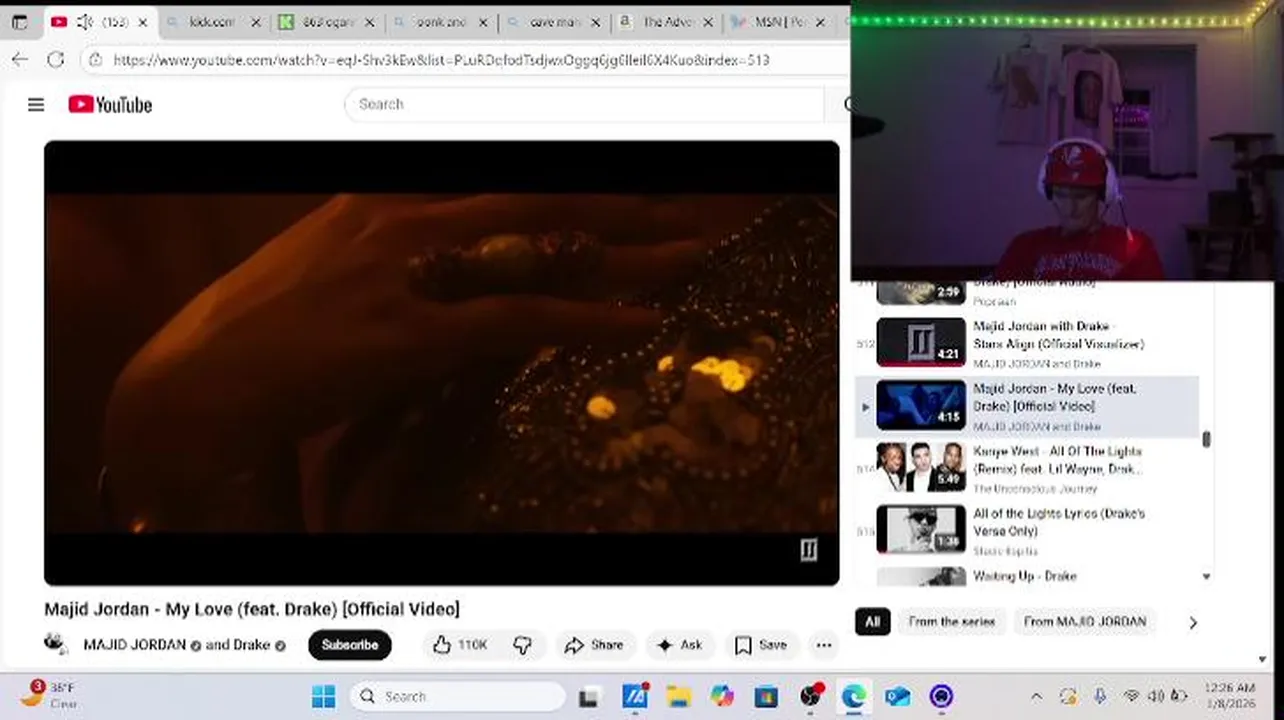Open the YouTube hamburger guide menu
The image size is (1284, 720).
pyautogui.click(x=36, y=104)
